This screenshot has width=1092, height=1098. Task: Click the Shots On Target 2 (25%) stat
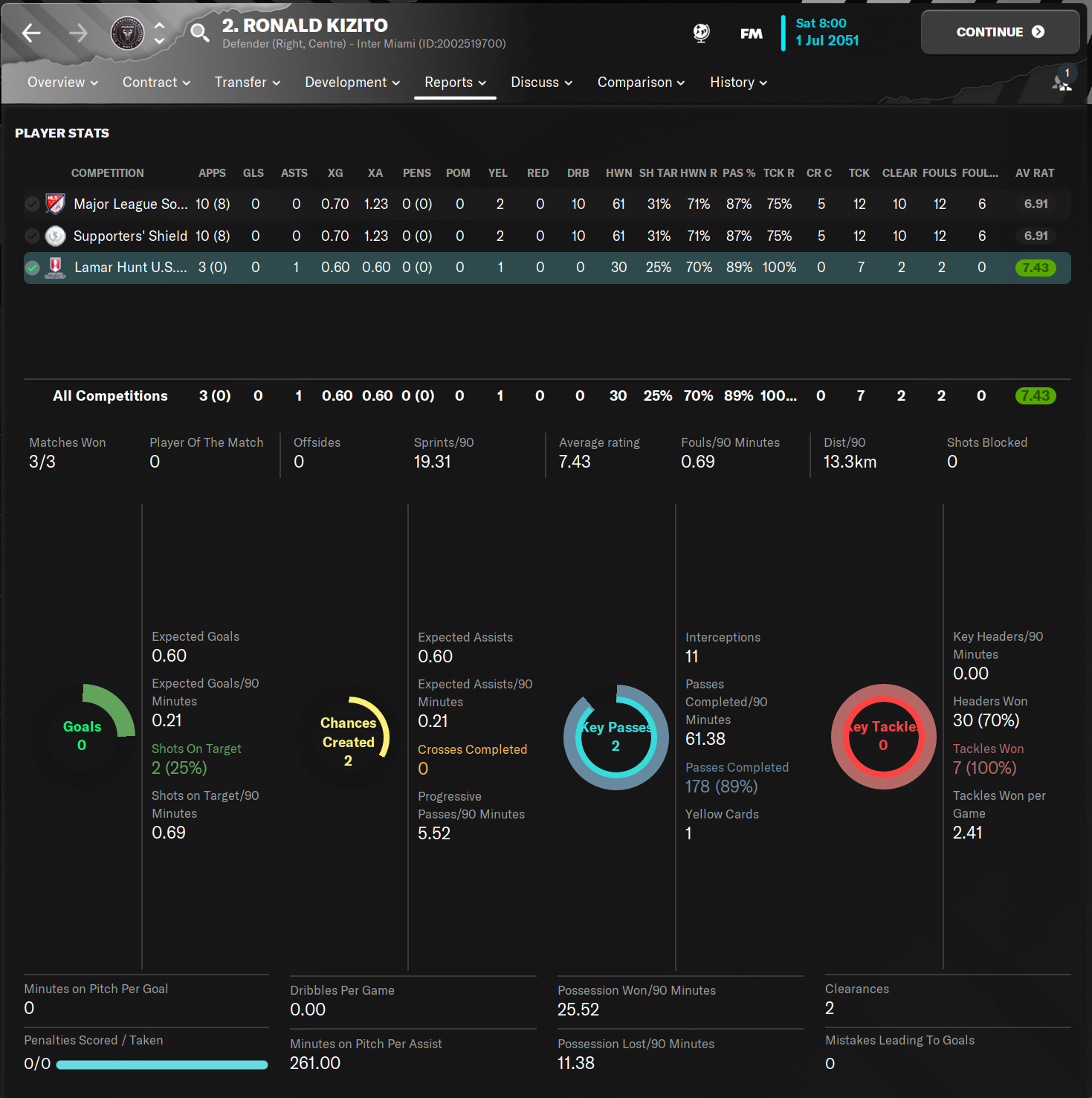pyautogui.click(x=196, y=758)
